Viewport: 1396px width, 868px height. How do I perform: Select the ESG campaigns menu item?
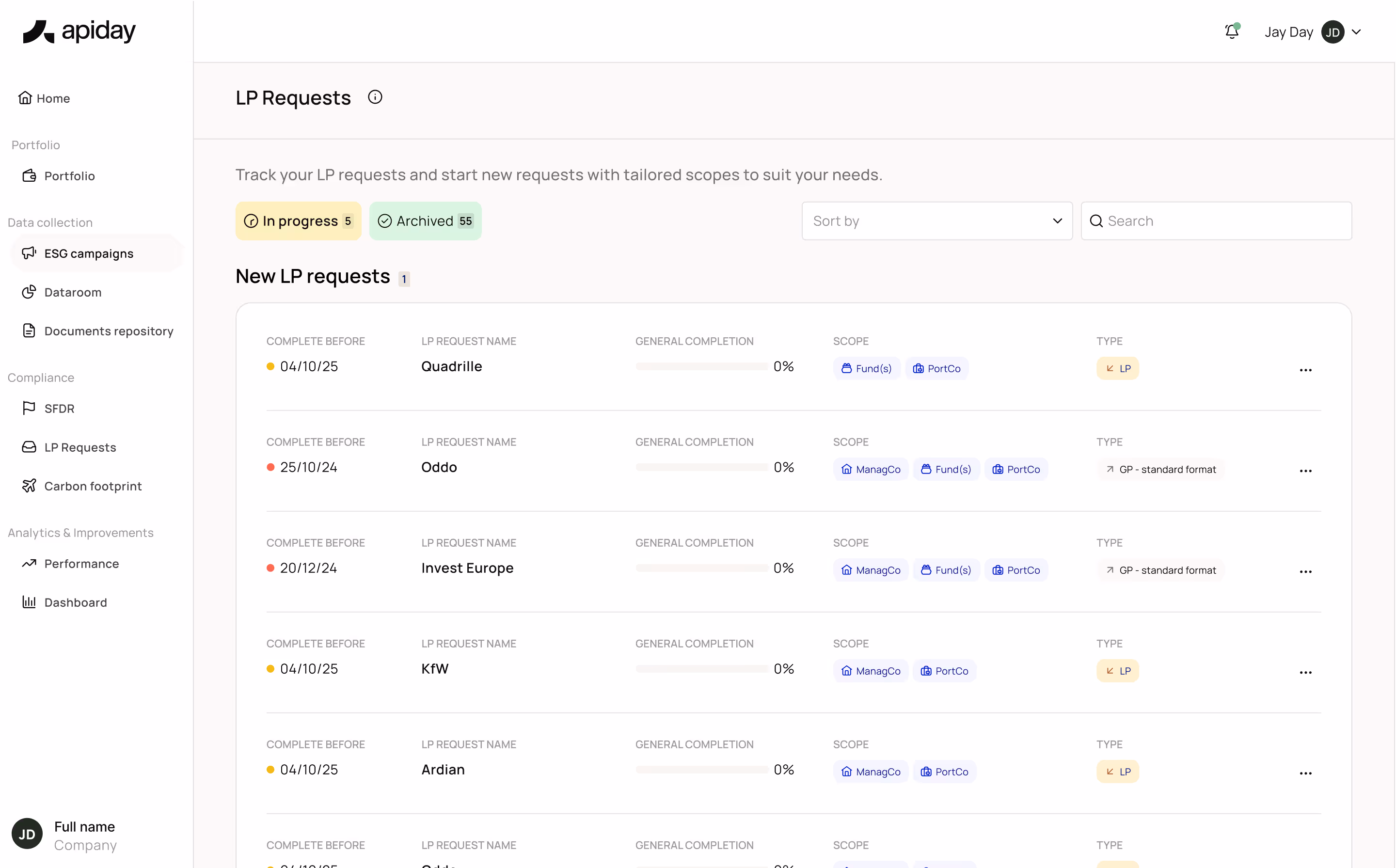[x=88, y=254]
